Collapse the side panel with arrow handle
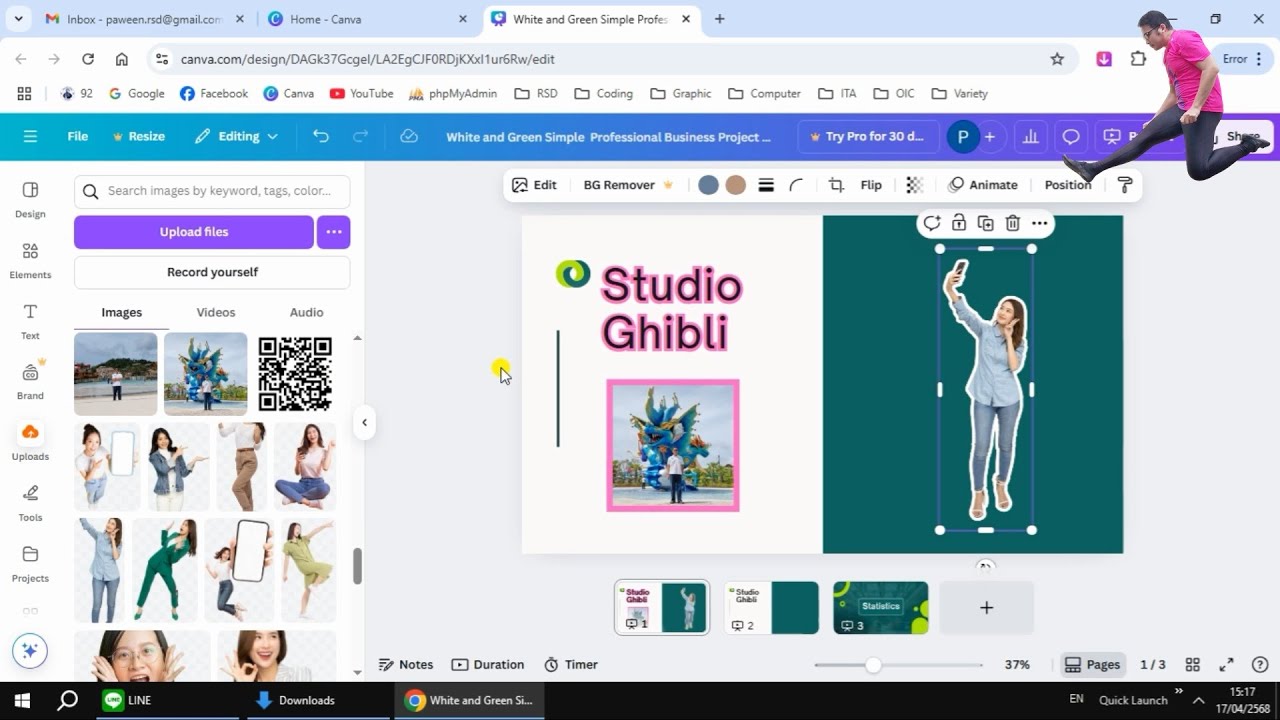The image size is (1280, 720). click(364, 422)
